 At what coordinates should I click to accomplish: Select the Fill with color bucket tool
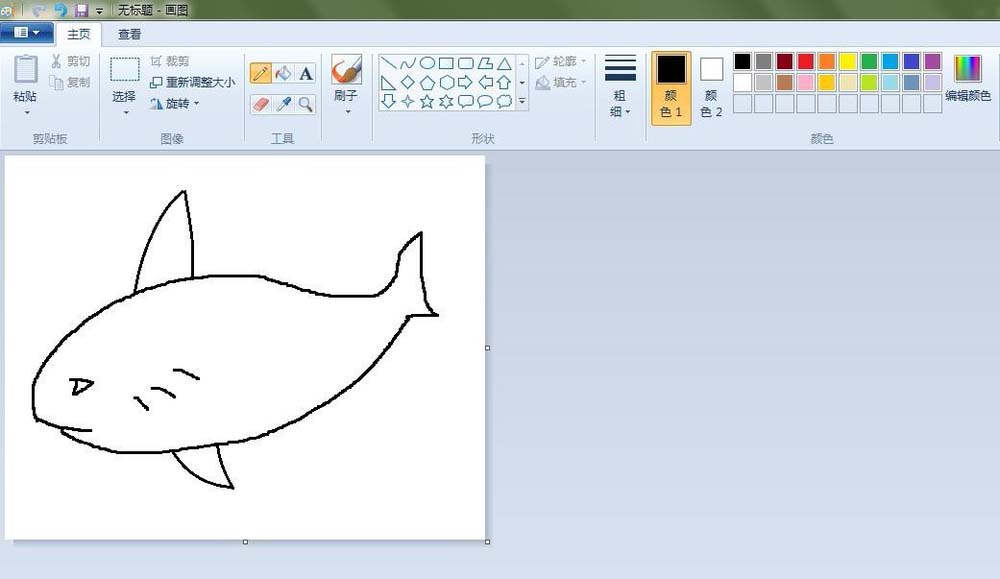[x=283, y=73]
